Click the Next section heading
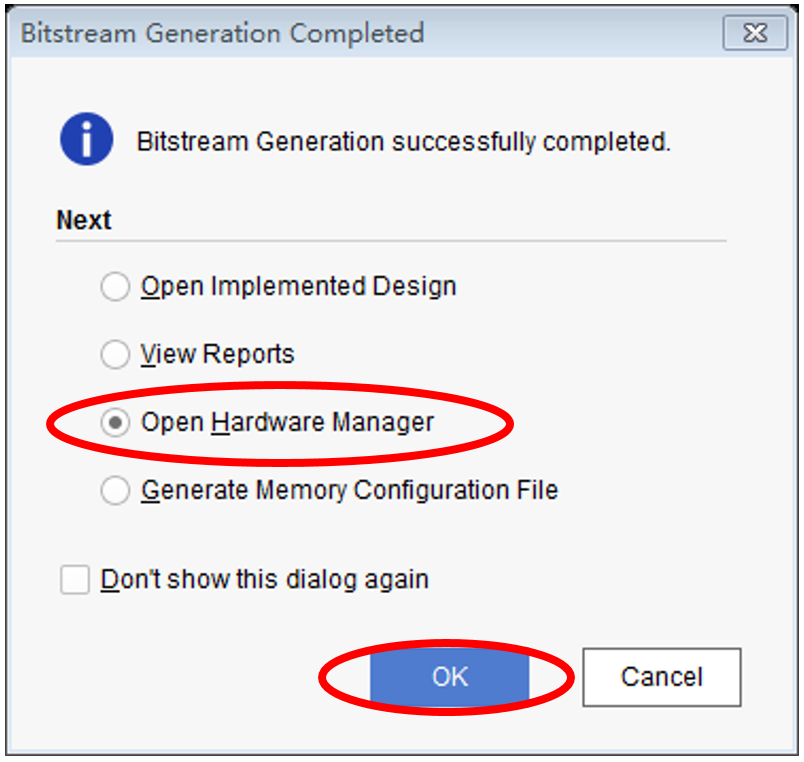 coord(84,220)
